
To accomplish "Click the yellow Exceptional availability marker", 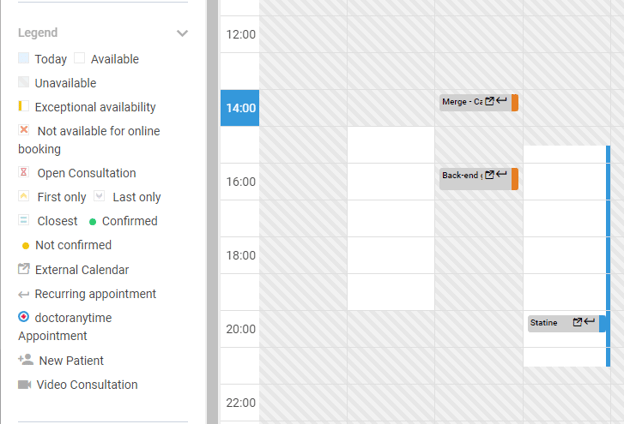I will click(20, 107).
